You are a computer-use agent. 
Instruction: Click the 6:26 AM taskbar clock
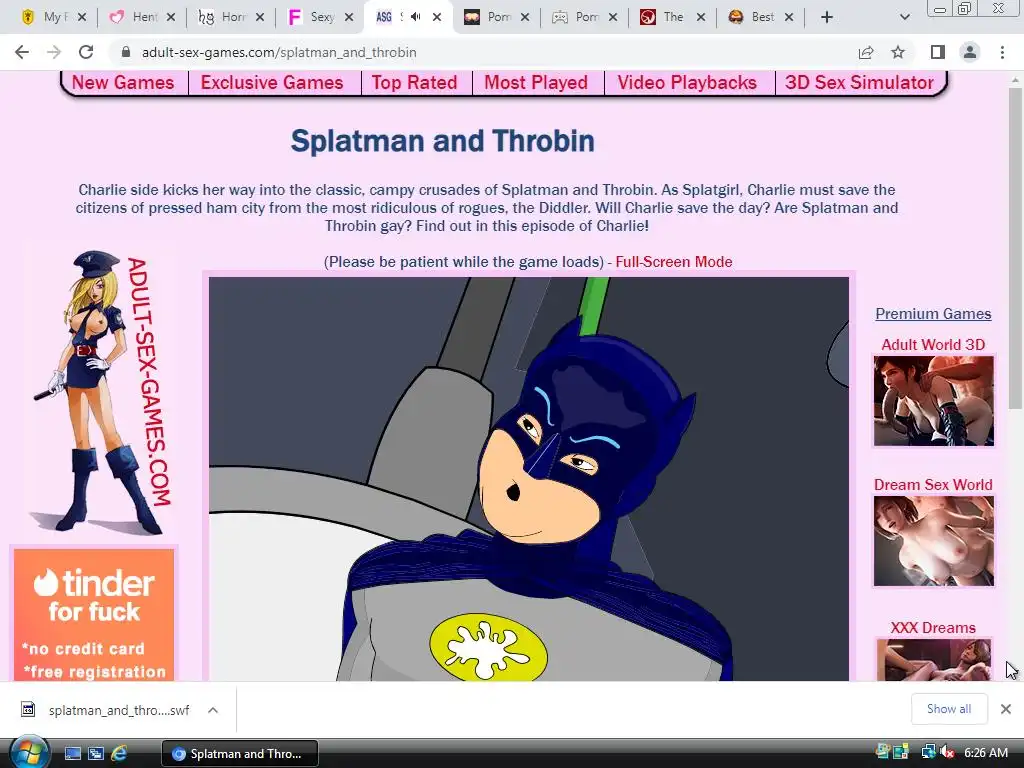[986, 753]
